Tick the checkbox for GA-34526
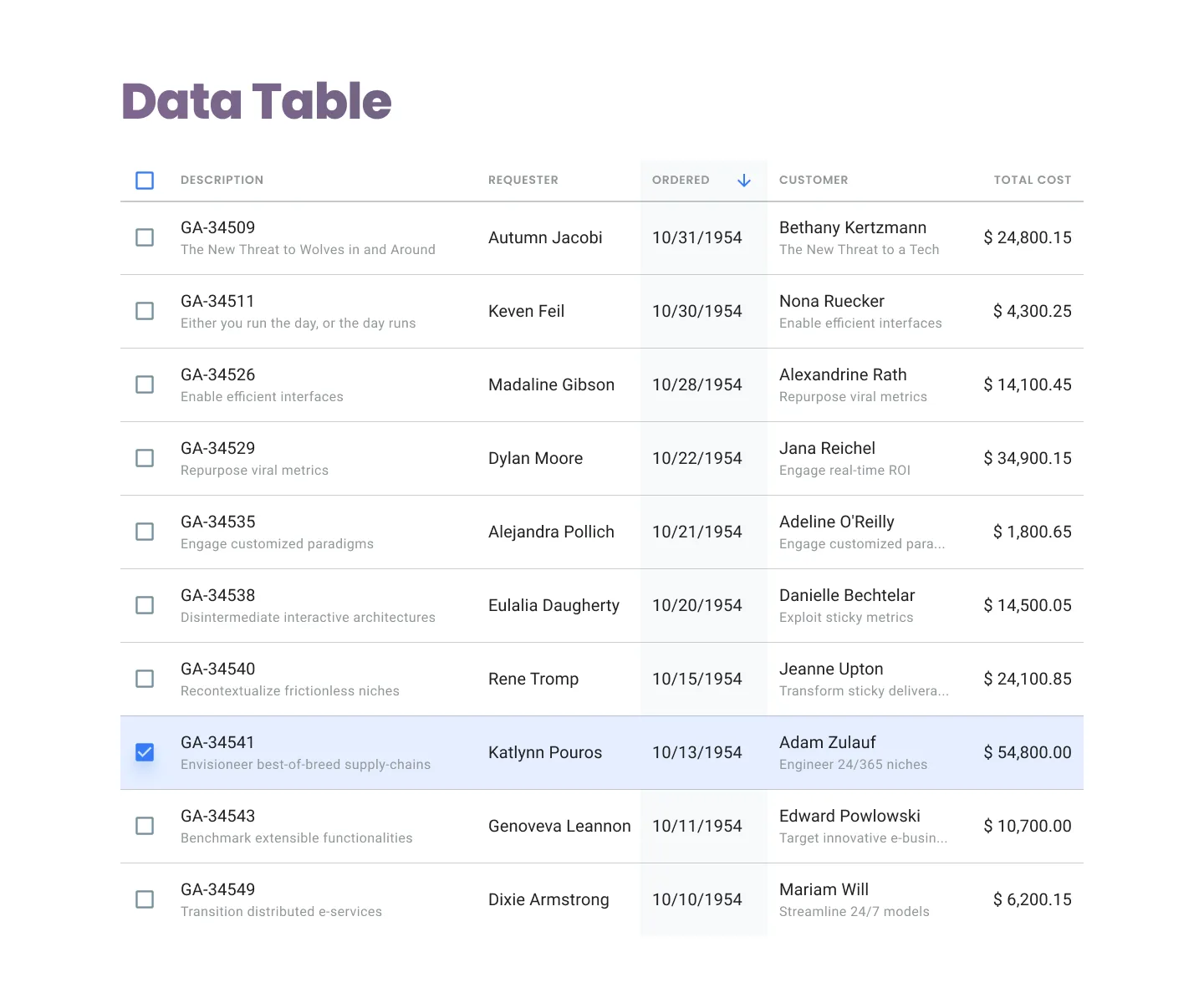This screenshot has height=1003, width=1204. tap(145, 384)
